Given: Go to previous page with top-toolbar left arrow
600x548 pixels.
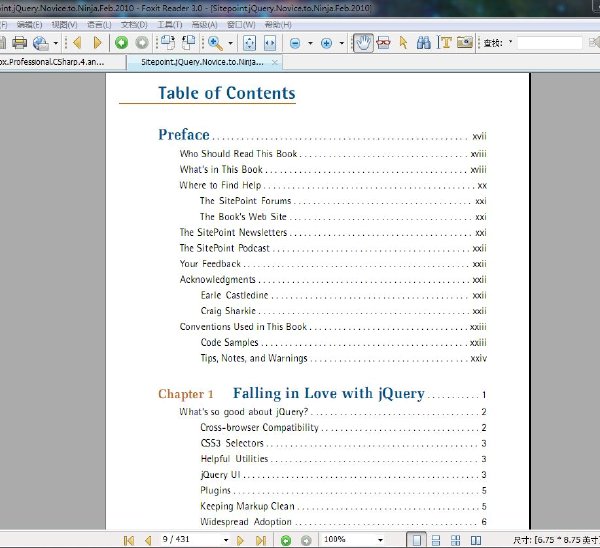Looking at the screenshot, I should tap(78, 42).
